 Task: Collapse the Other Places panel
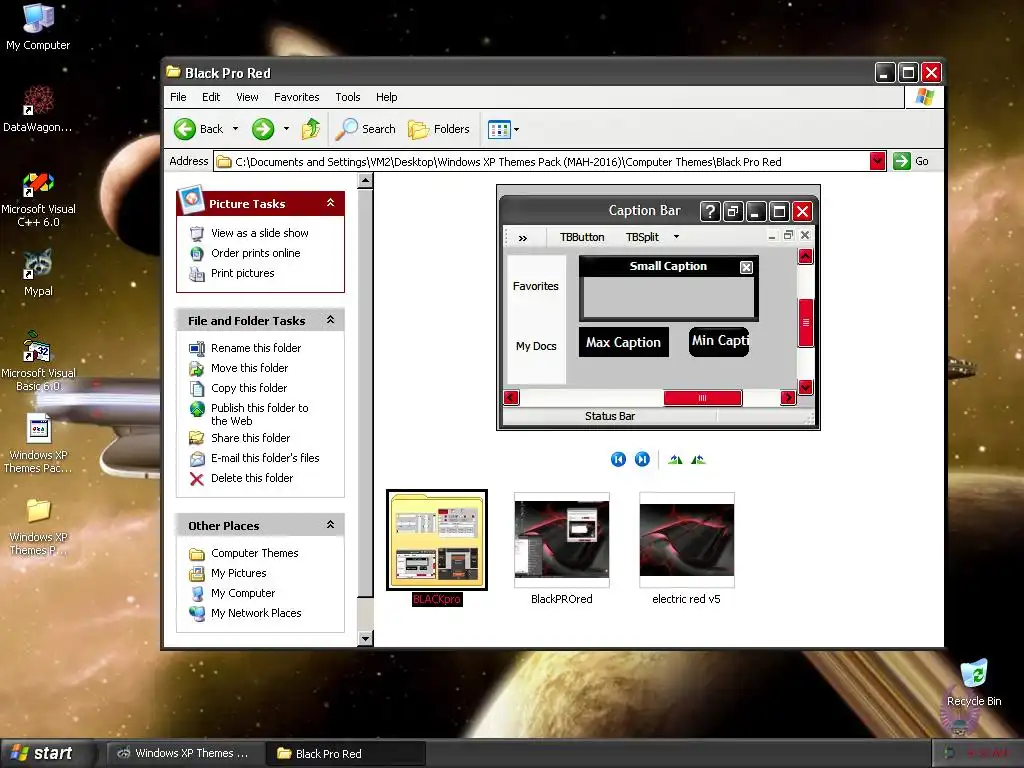330,525
